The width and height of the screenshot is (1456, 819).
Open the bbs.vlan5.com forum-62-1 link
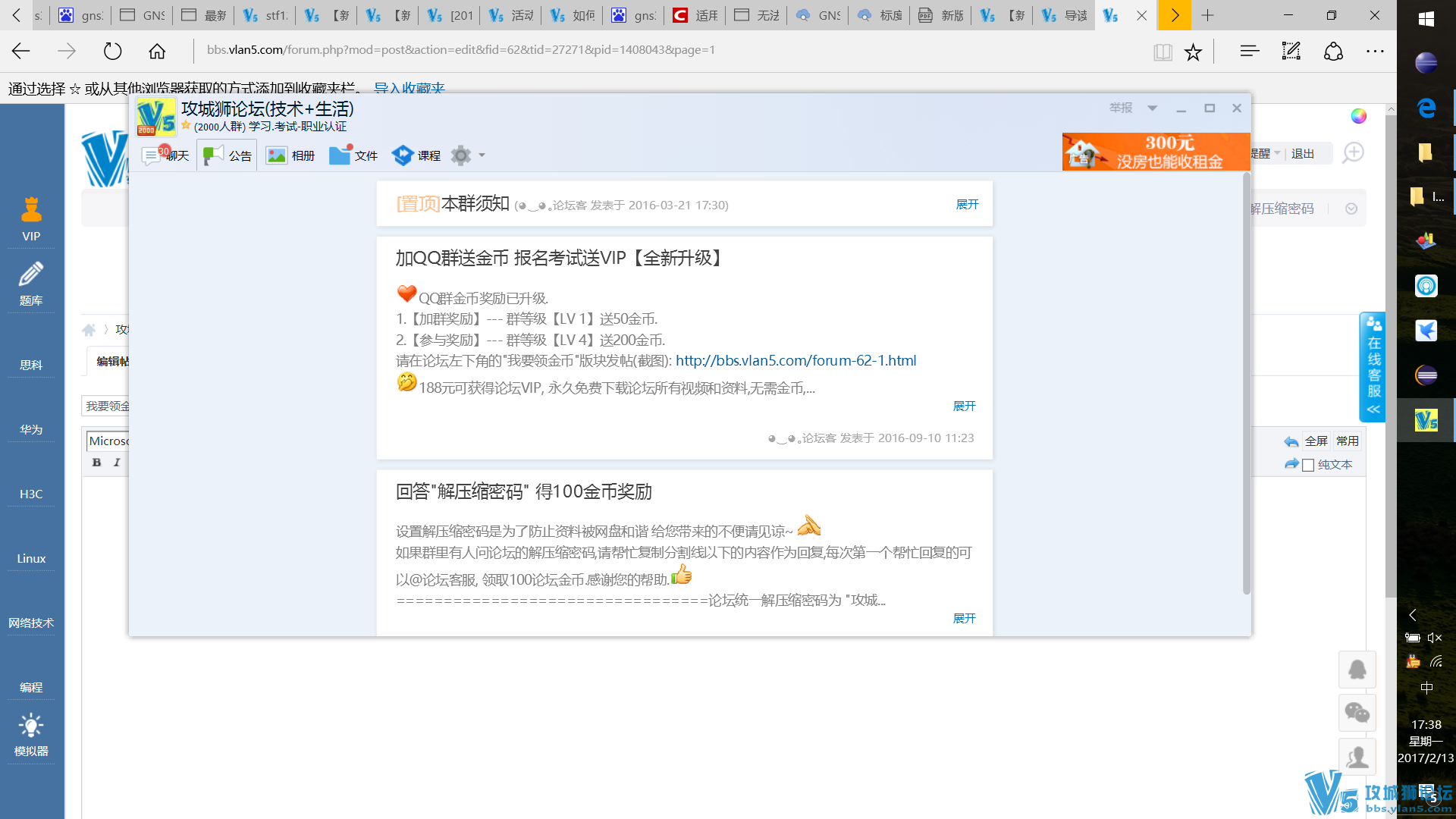click(x=795, y=360)
